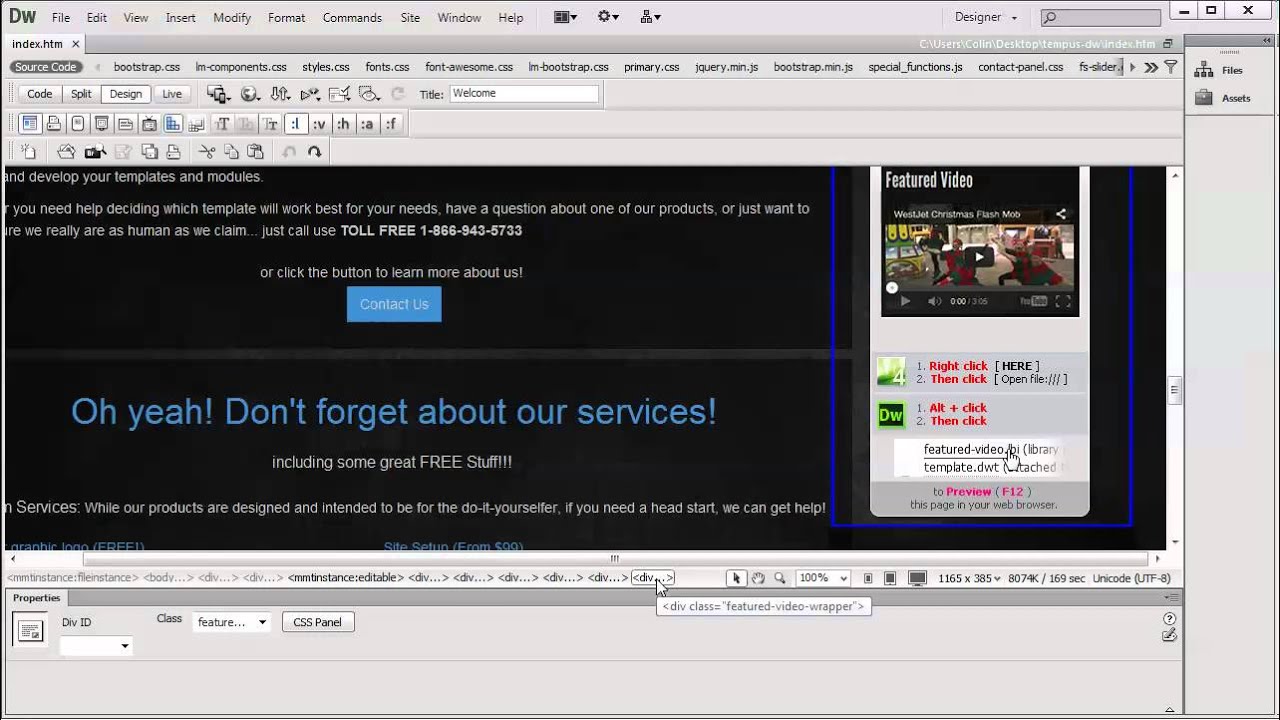Viewport: 1280px width, 720px height.
Task: Click the New document icon
Action: point(28,152)
